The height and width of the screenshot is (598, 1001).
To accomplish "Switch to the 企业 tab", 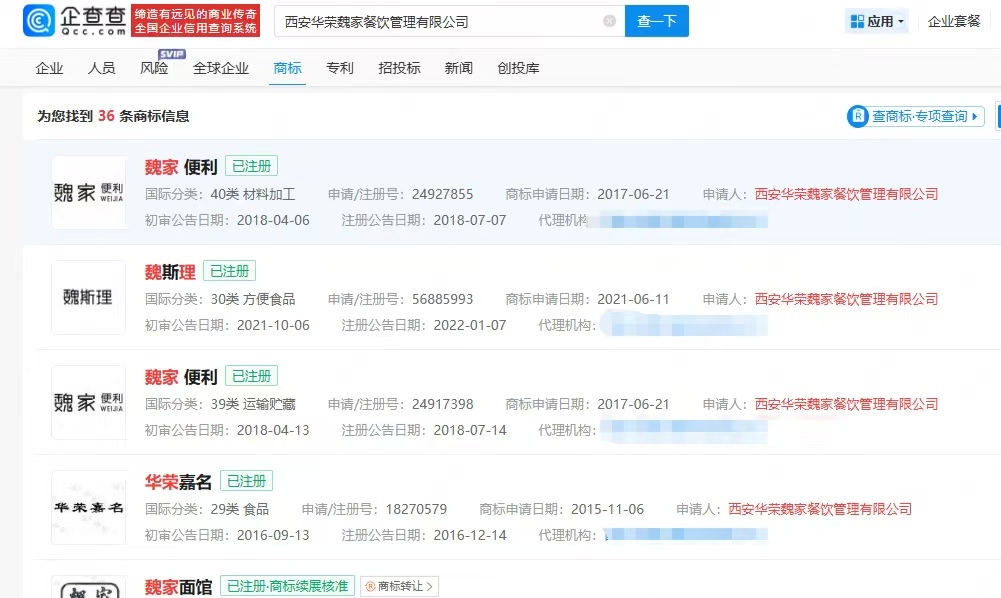I will coord(49,68).
